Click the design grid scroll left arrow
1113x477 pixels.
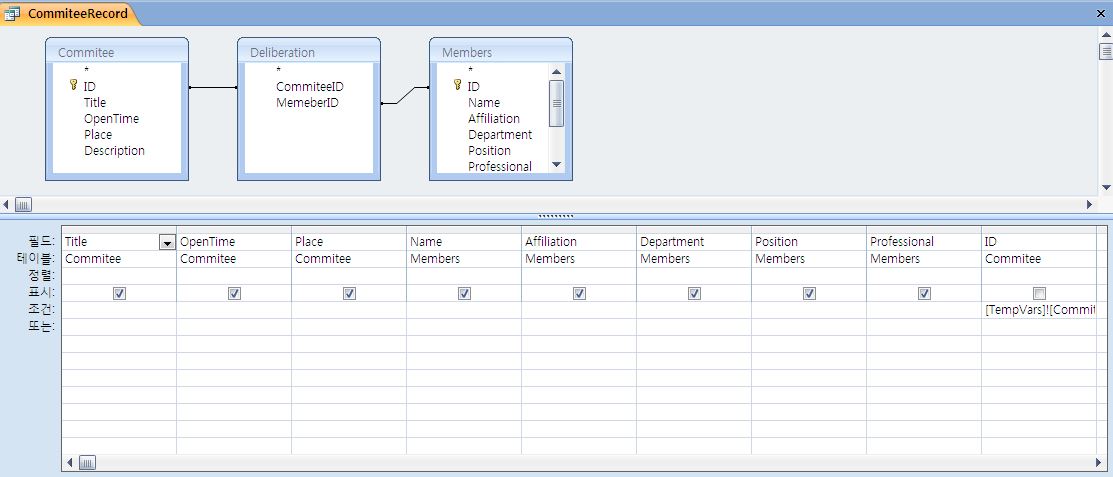tap(70, 463)
